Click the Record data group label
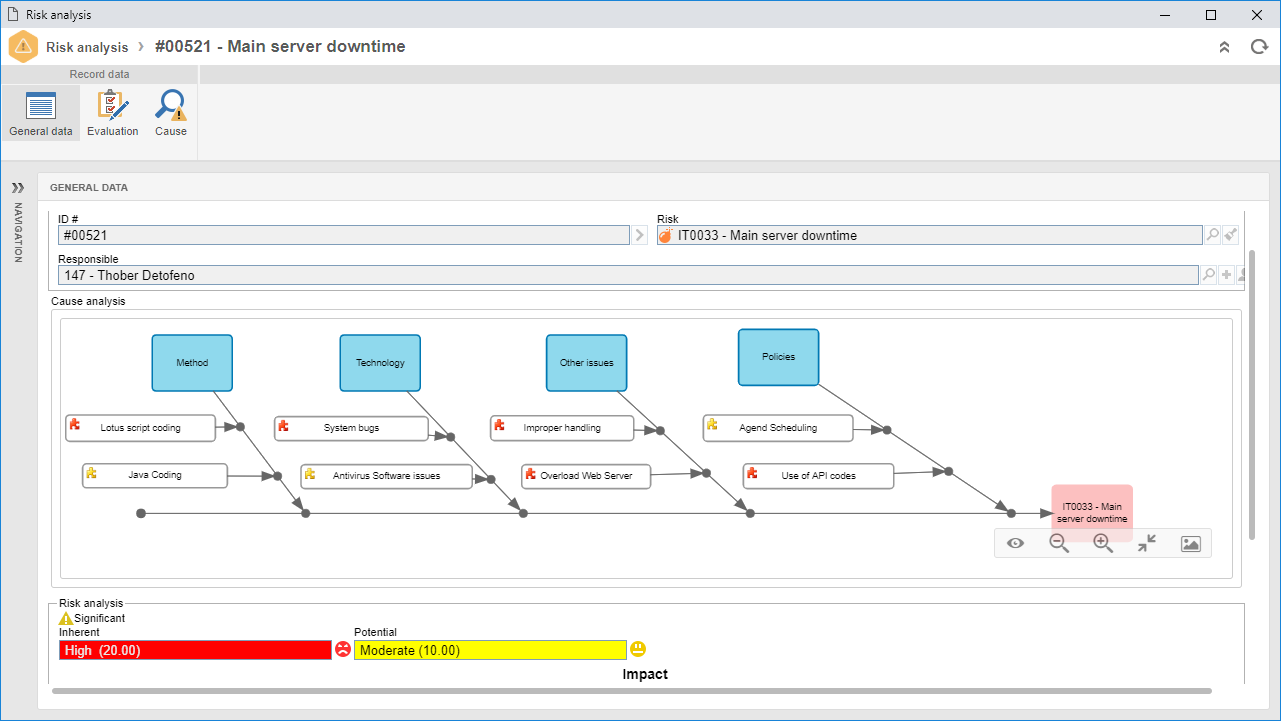The width and height of the screenshot is (1281, 721). (99, 74)
